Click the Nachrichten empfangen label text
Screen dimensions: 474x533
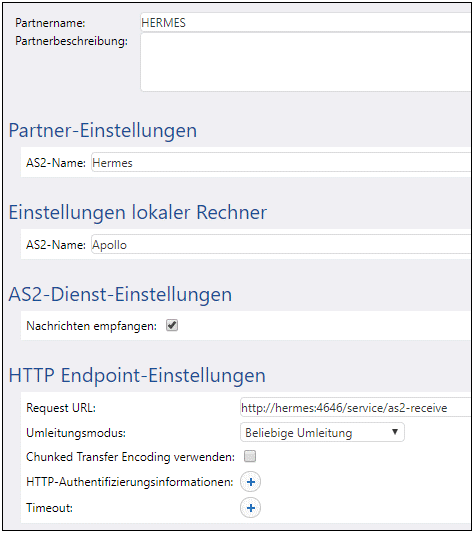pos(91,326)
